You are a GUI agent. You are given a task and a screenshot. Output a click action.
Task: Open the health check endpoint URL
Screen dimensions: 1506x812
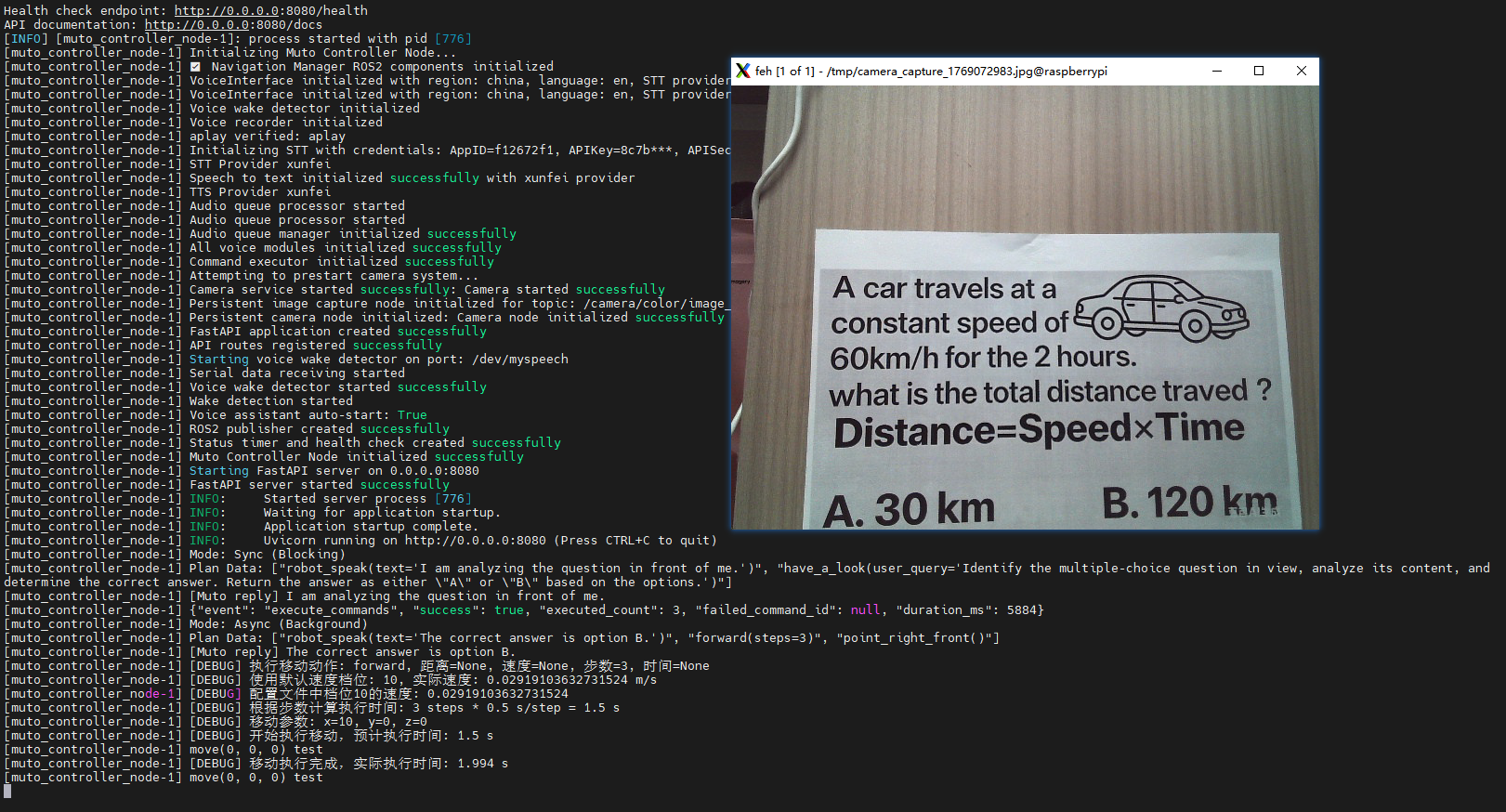(x=271, y=10)
